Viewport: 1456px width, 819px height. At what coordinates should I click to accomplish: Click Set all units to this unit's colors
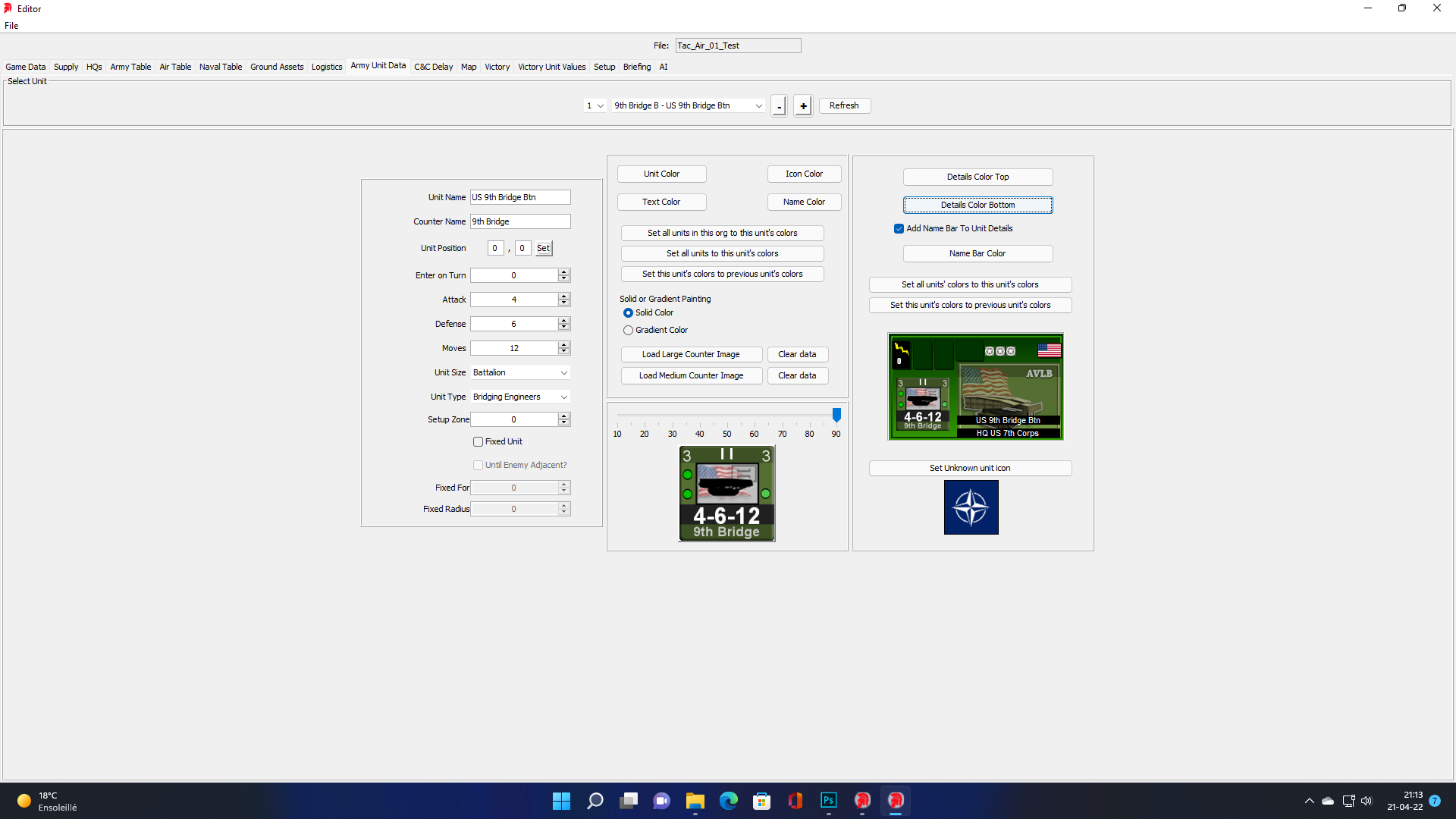tap(722, 253)
